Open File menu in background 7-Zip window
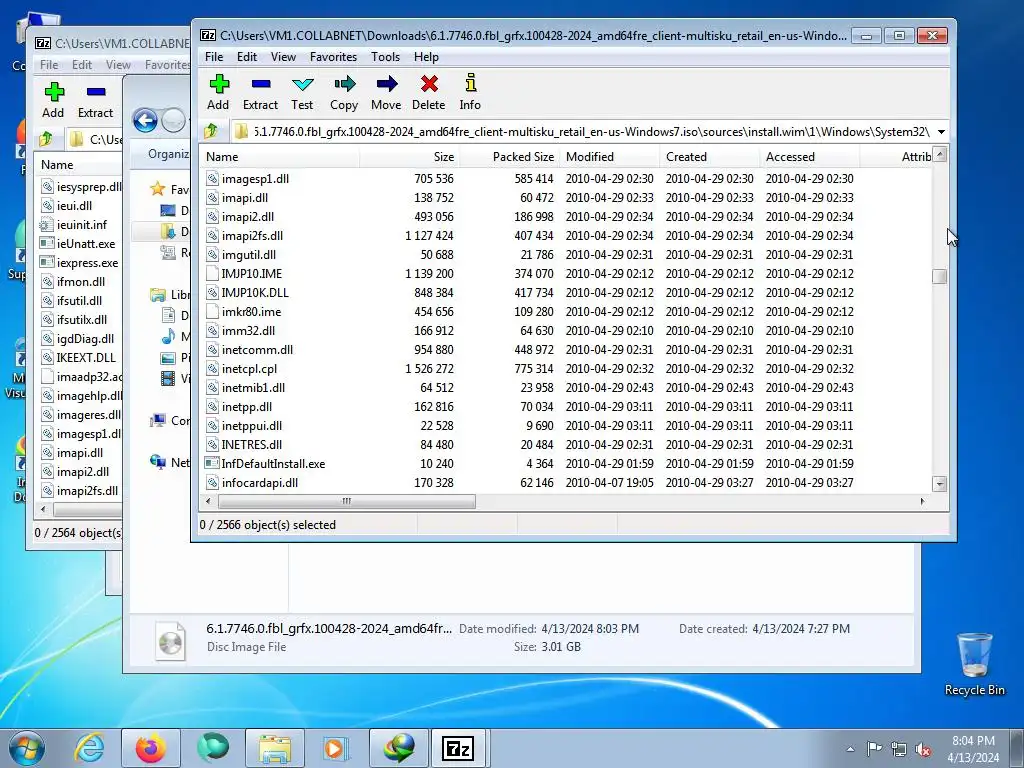Image resolution: width=1024 pixels, height=768 pixels. [x=49, y=65]
